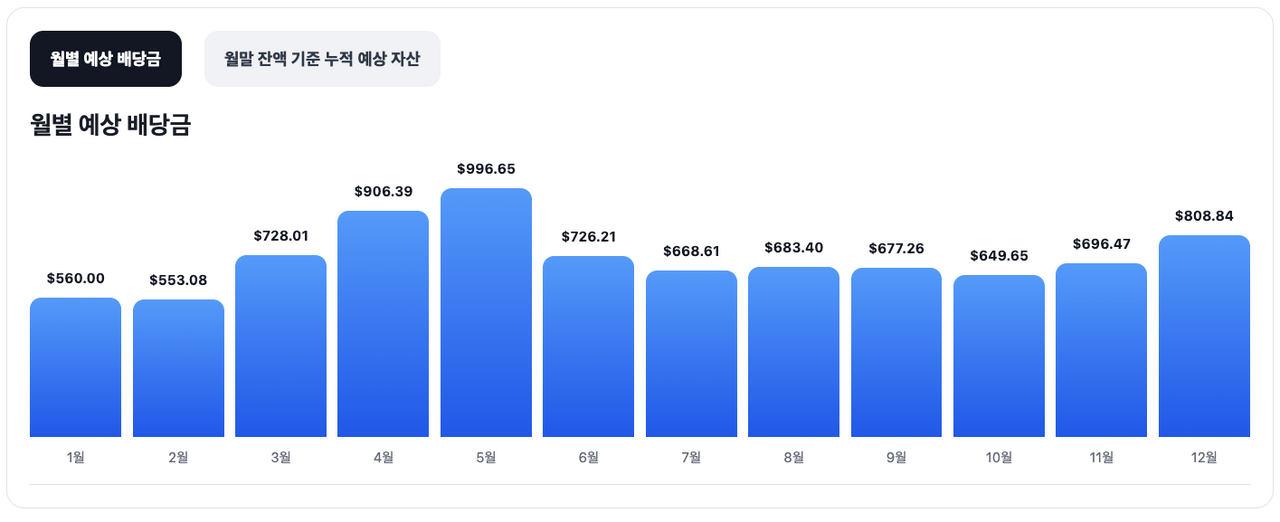
Task: Select the tallest bar for 5월
Action: [x=486, y=313]
